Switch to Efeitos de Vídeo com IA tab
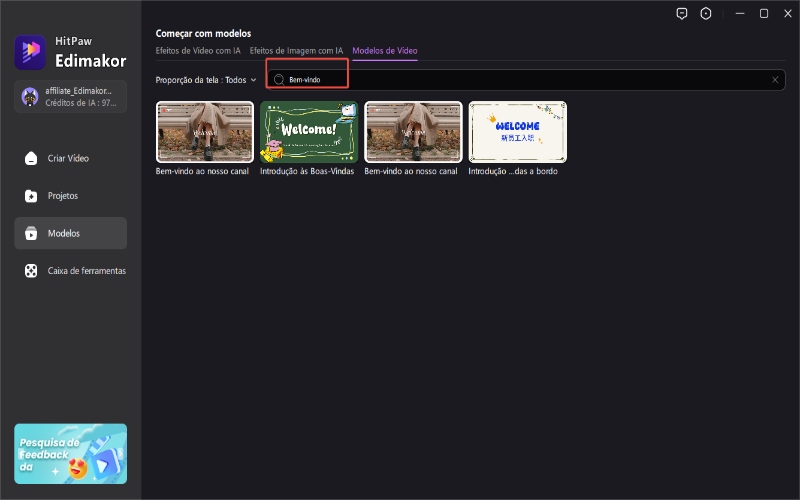The height and width of the screenshot is (500, 800). point(198,50)
